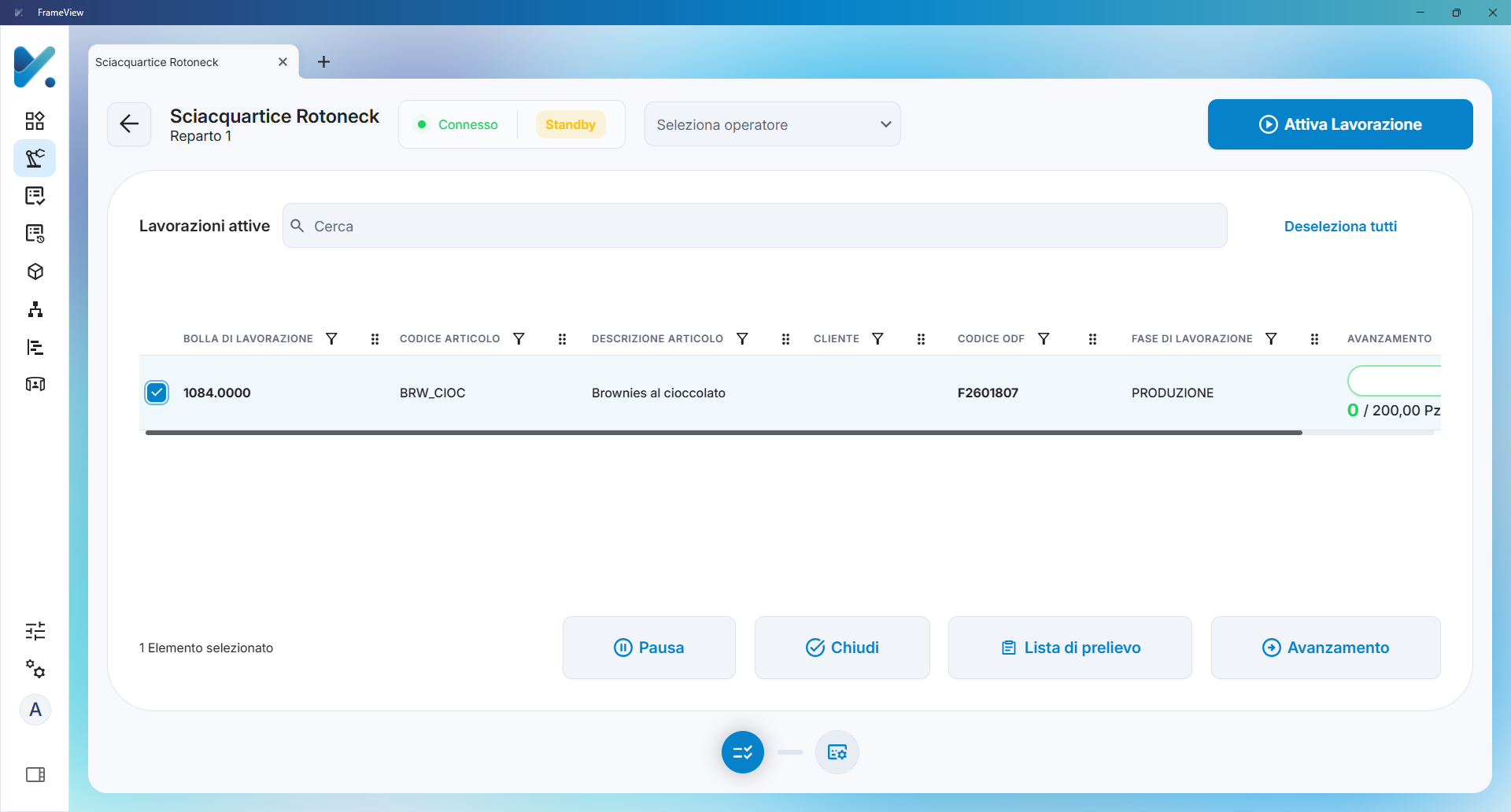Uncheck the row 1084.0000 checkbox

tap(157, 393)
